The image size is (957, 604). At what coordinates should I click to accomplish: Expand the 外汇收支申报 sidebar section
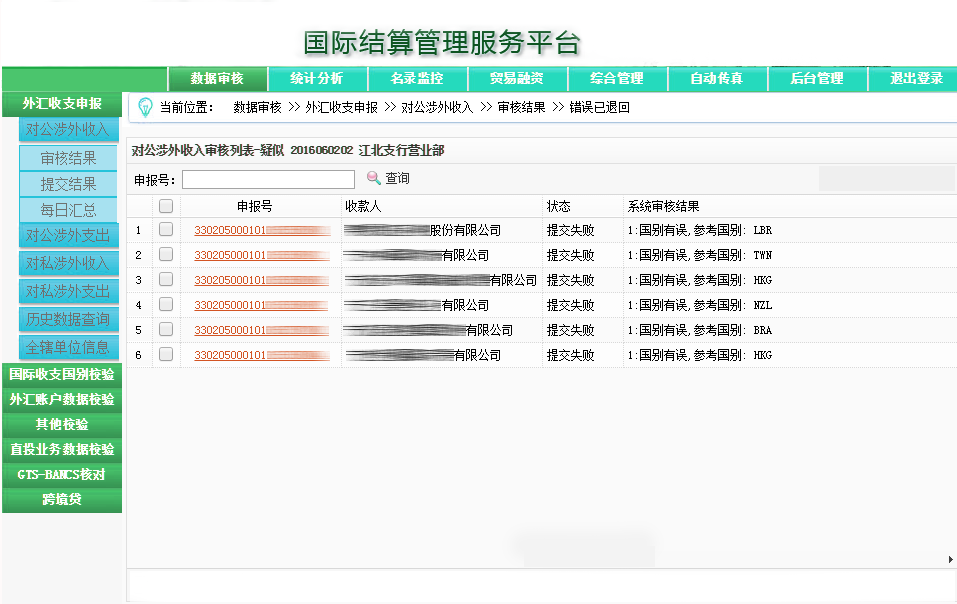62,103
